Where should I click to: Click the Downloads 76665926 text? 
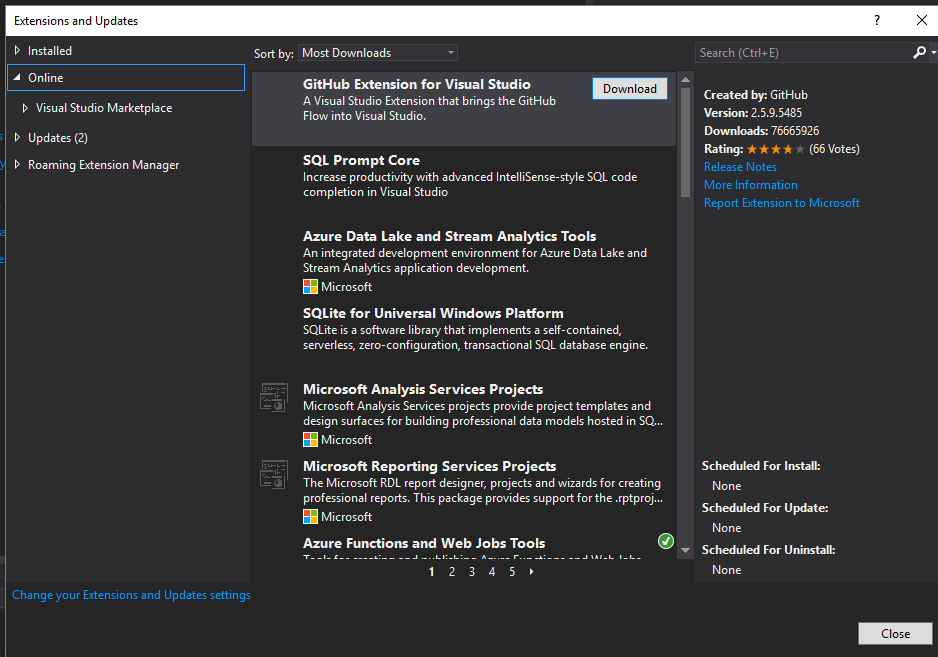(762, 130)
